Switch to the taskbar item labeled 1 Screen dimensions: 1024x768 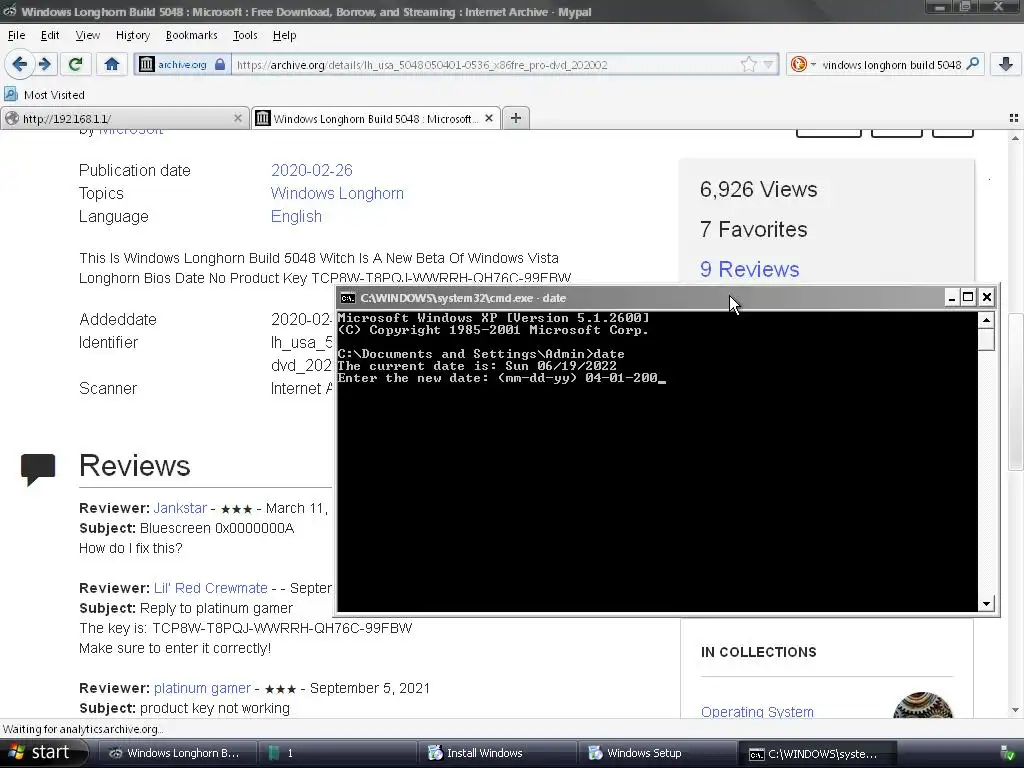(336, 753)
